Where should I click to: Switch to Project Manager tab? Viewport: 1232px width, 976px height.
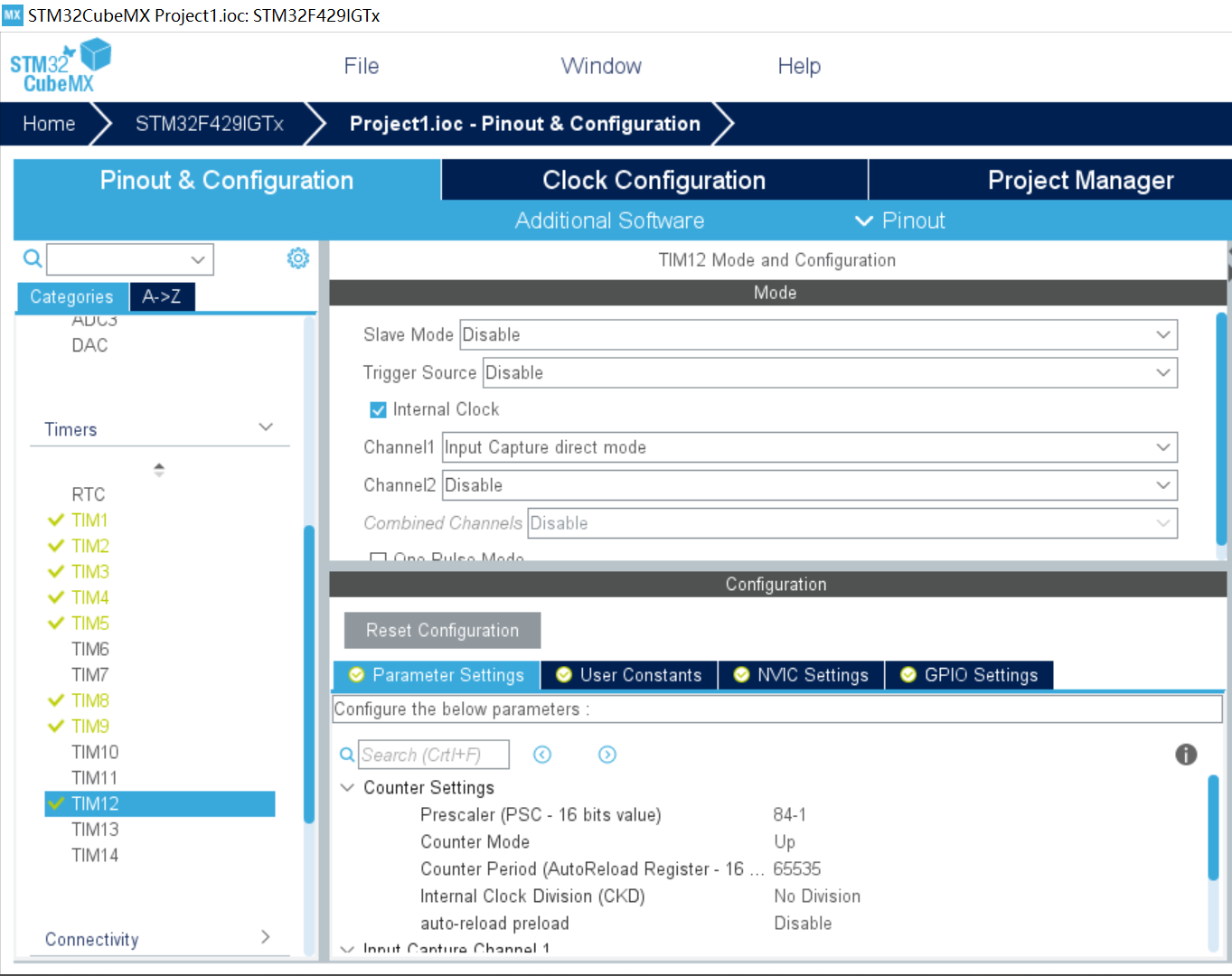tap(1050, 180)
